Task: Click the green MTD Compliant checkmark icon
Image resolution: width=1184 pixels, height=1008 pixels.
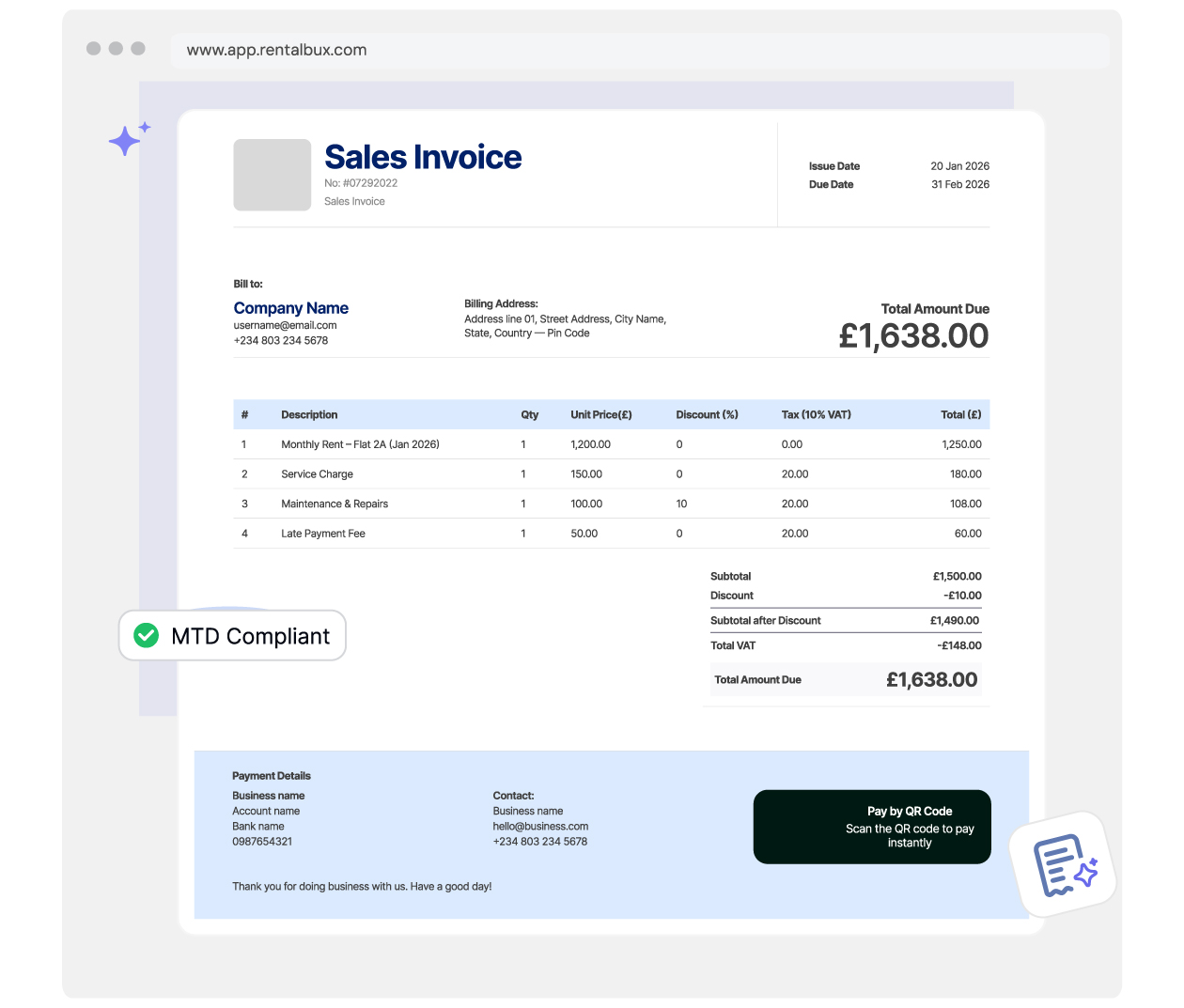Action: tap(146, 636)
